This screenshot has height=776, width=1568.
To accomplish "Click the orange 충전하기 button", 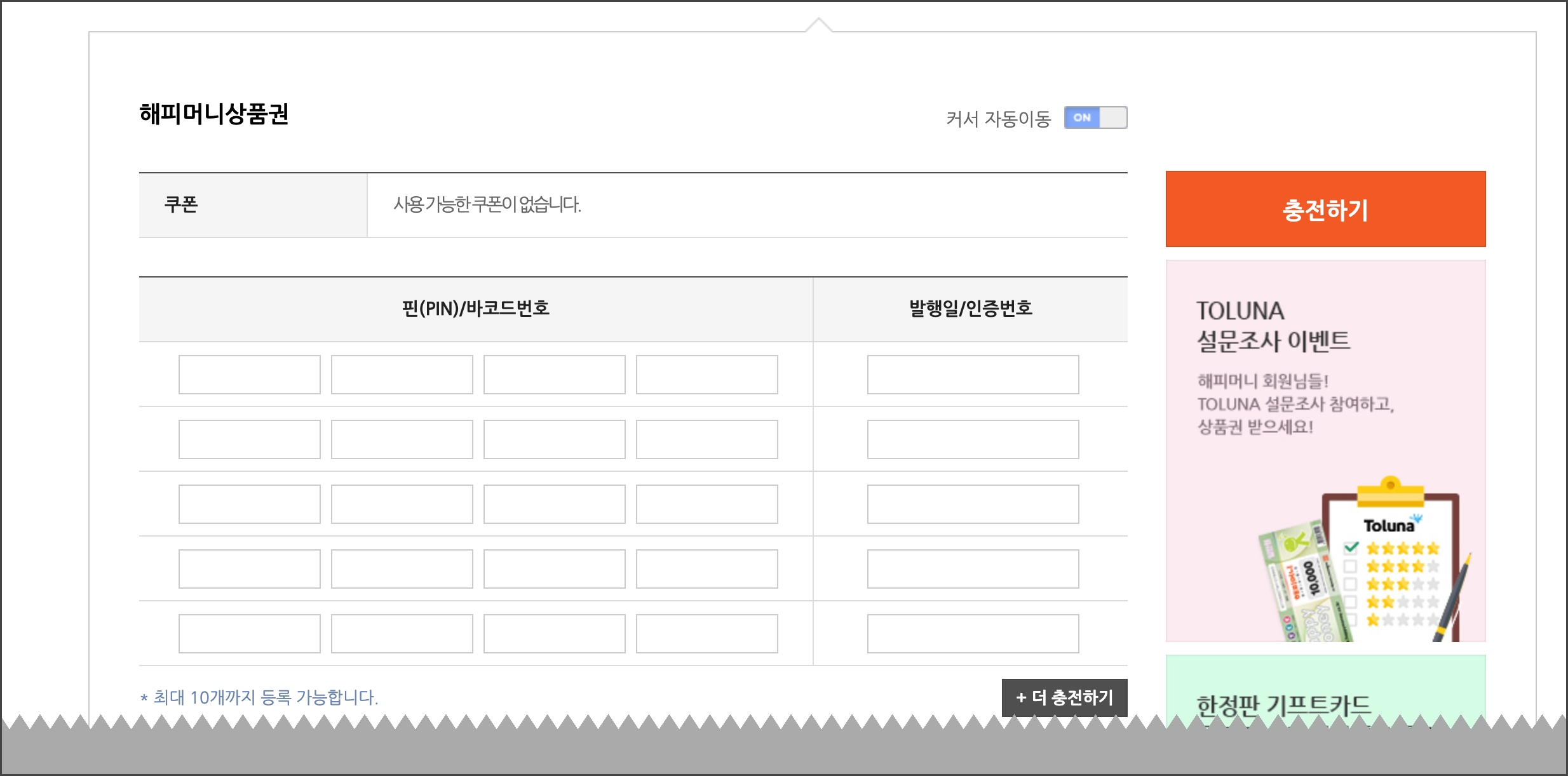I will [1325, 209].
